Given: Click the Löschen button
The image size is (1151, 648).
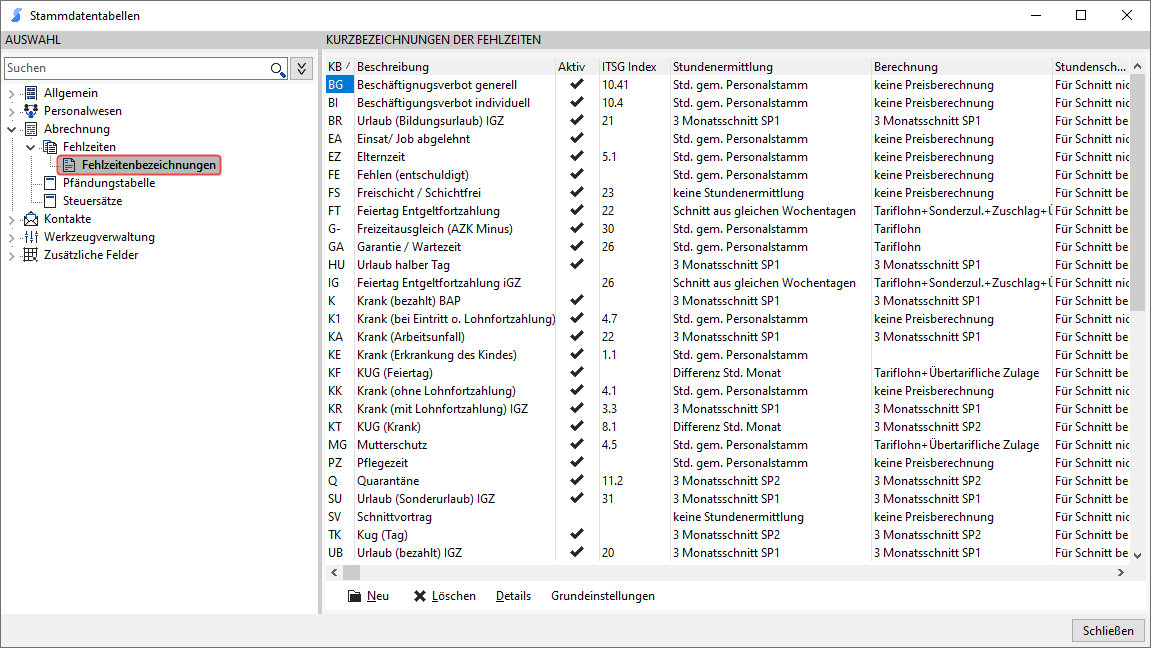Looking at the screenshot, I should click(445, 596).
